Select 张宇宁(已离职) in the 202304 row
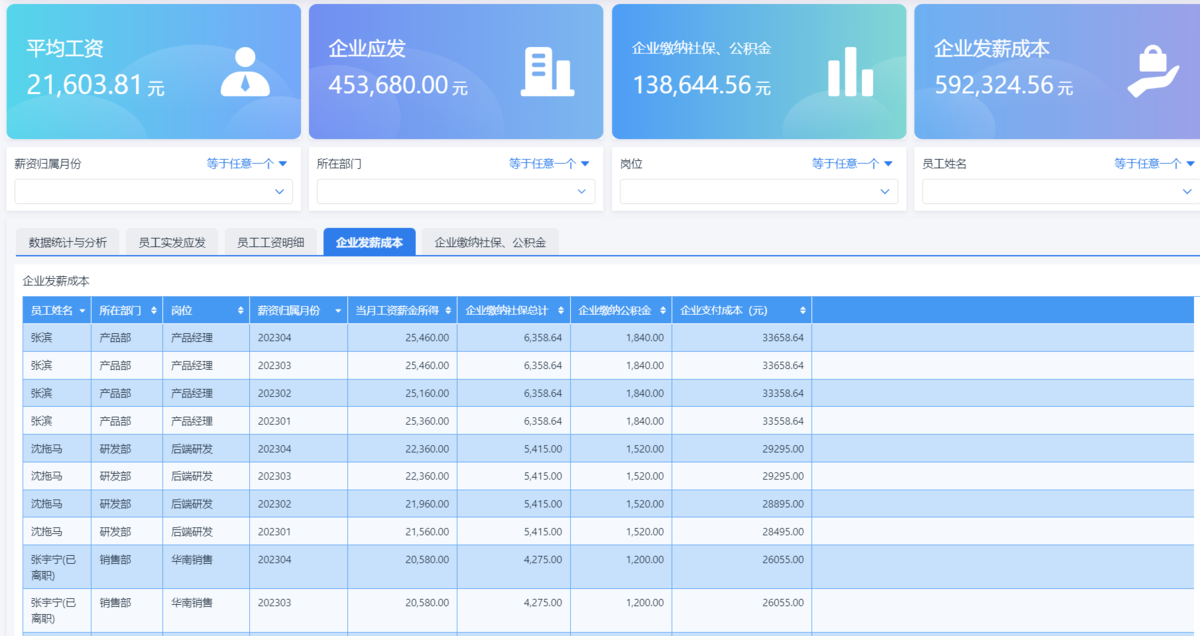This screenshot has width=1200, height=636. [x=55, y=567]
